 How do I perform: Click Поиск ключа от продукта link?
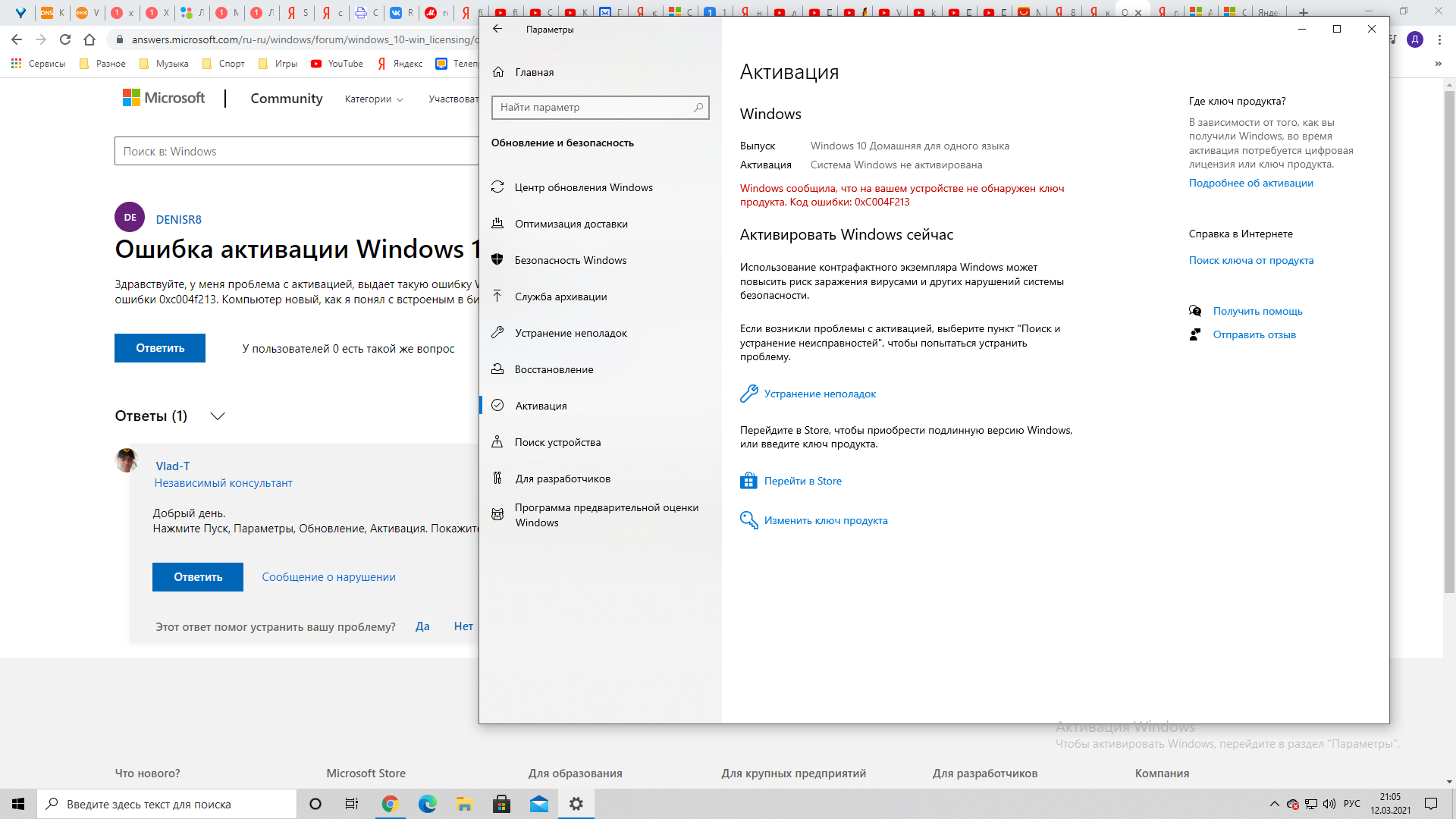pyautogui.click(x=1250, y=260)
